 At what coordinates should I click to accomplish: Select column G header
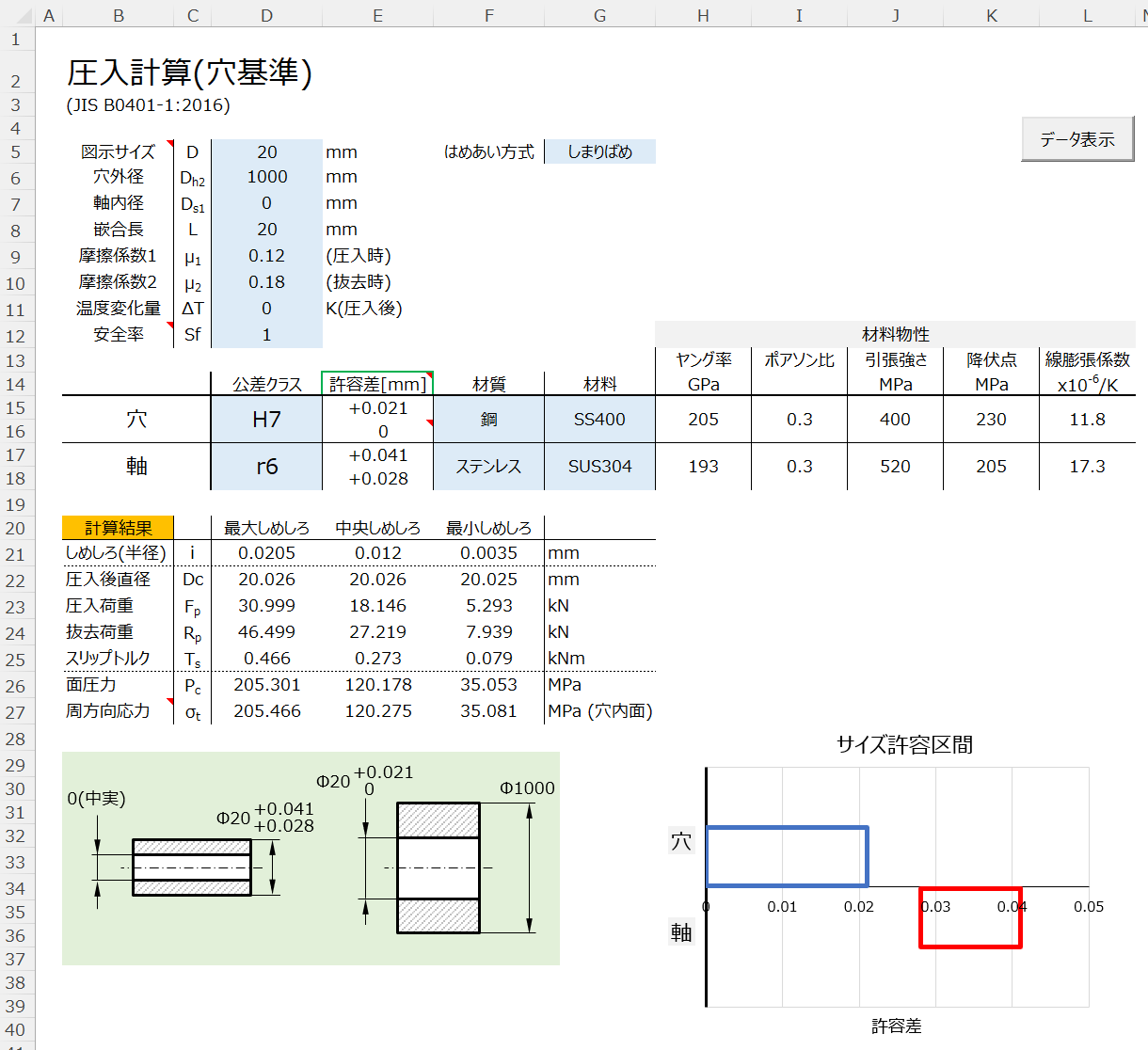(x=600, y=15)
